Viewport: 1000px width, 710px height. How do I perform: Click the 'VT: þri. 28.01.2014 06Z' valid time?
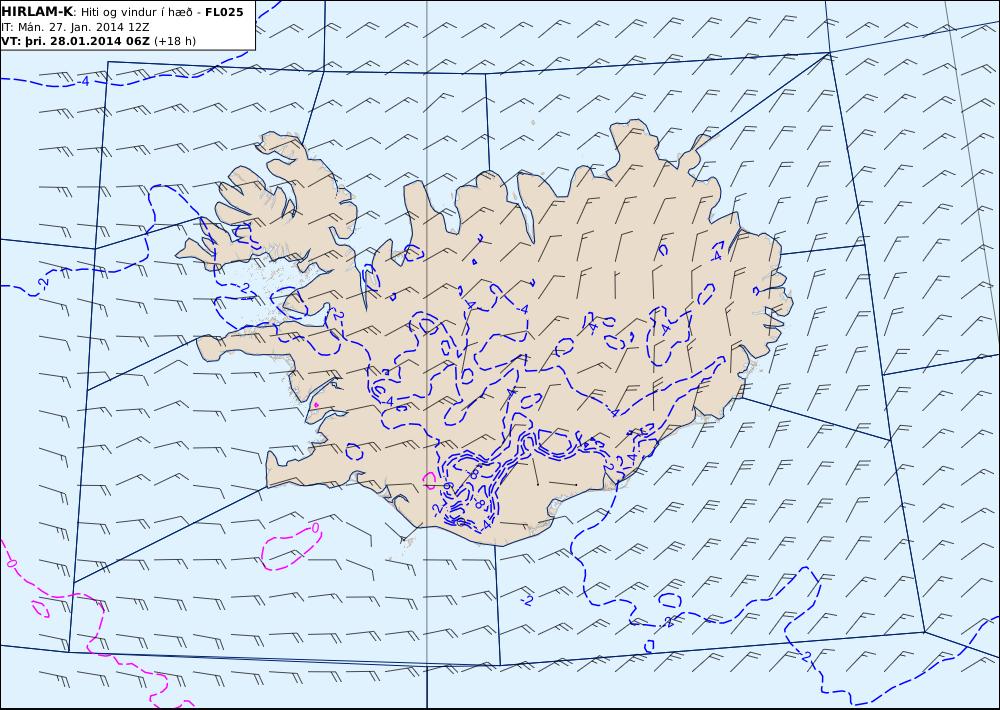(76, 41)
